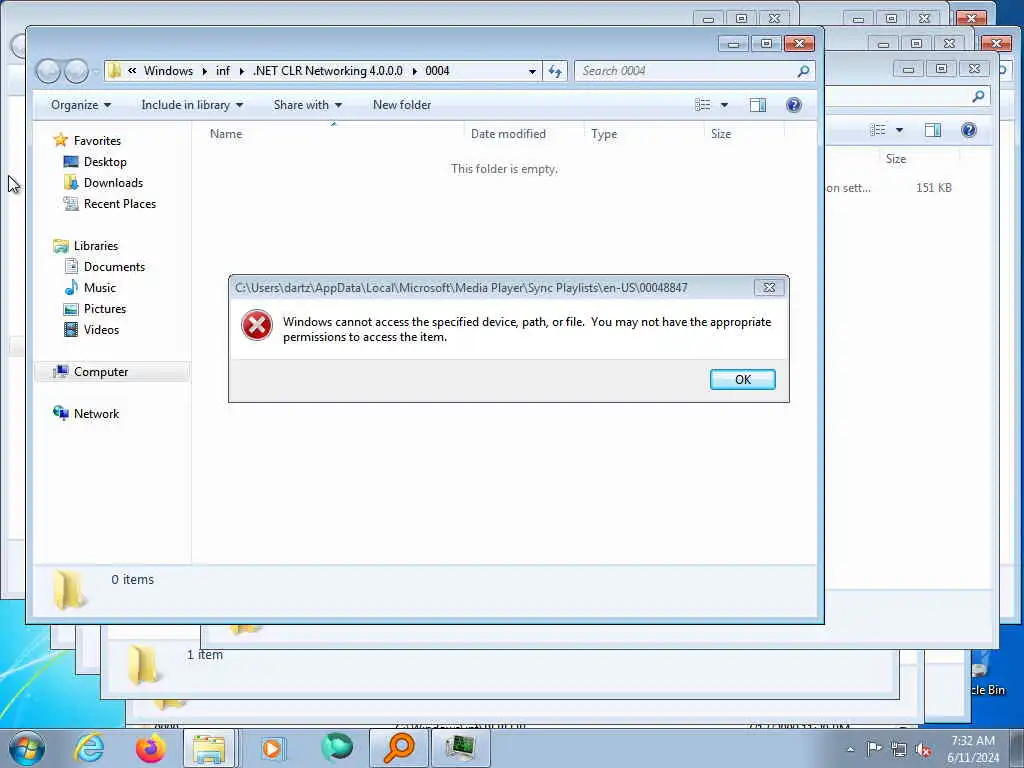The width and height of the screenshot is (1024, 768).
Task: Open the clock showing 7:32 AM
Action: 973,749
